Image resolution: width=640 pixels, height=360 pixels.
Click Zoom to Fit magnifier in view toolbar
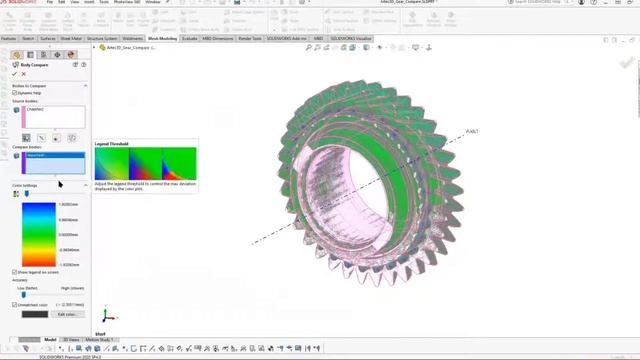pos(309,47)
